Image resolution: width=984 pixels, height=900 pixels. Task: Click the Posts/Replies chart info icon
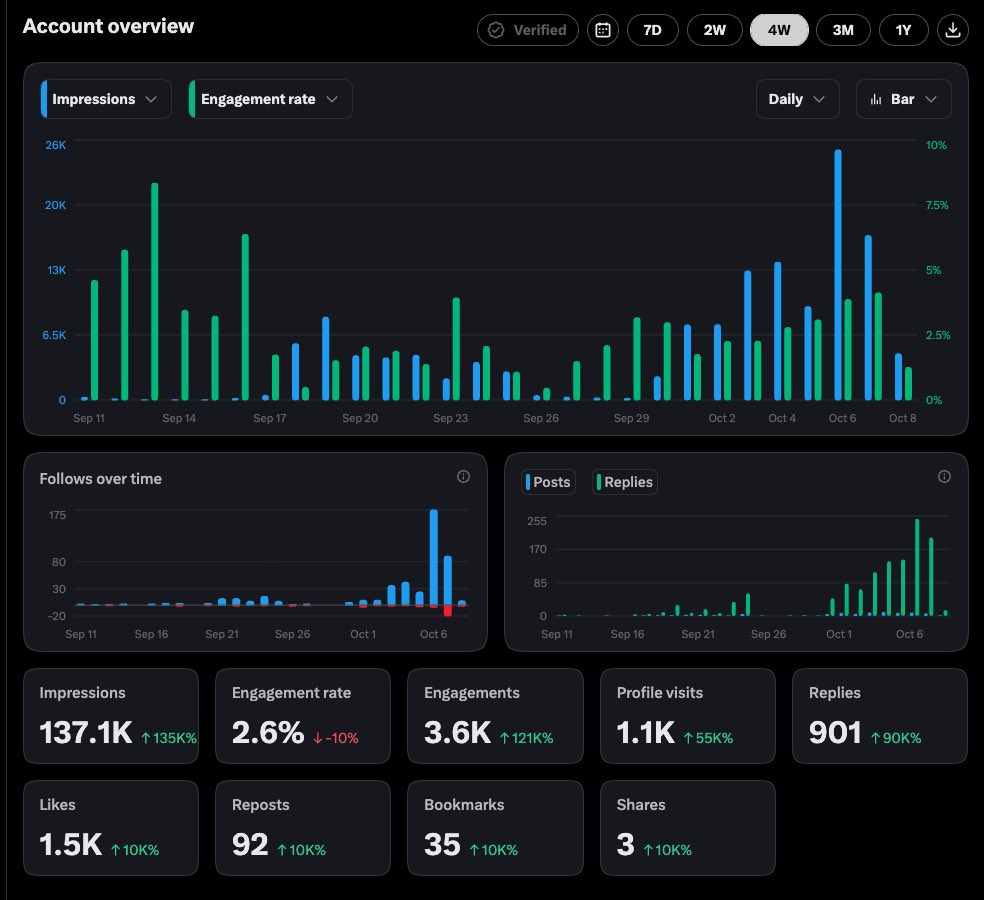click(x=944, y=477)
